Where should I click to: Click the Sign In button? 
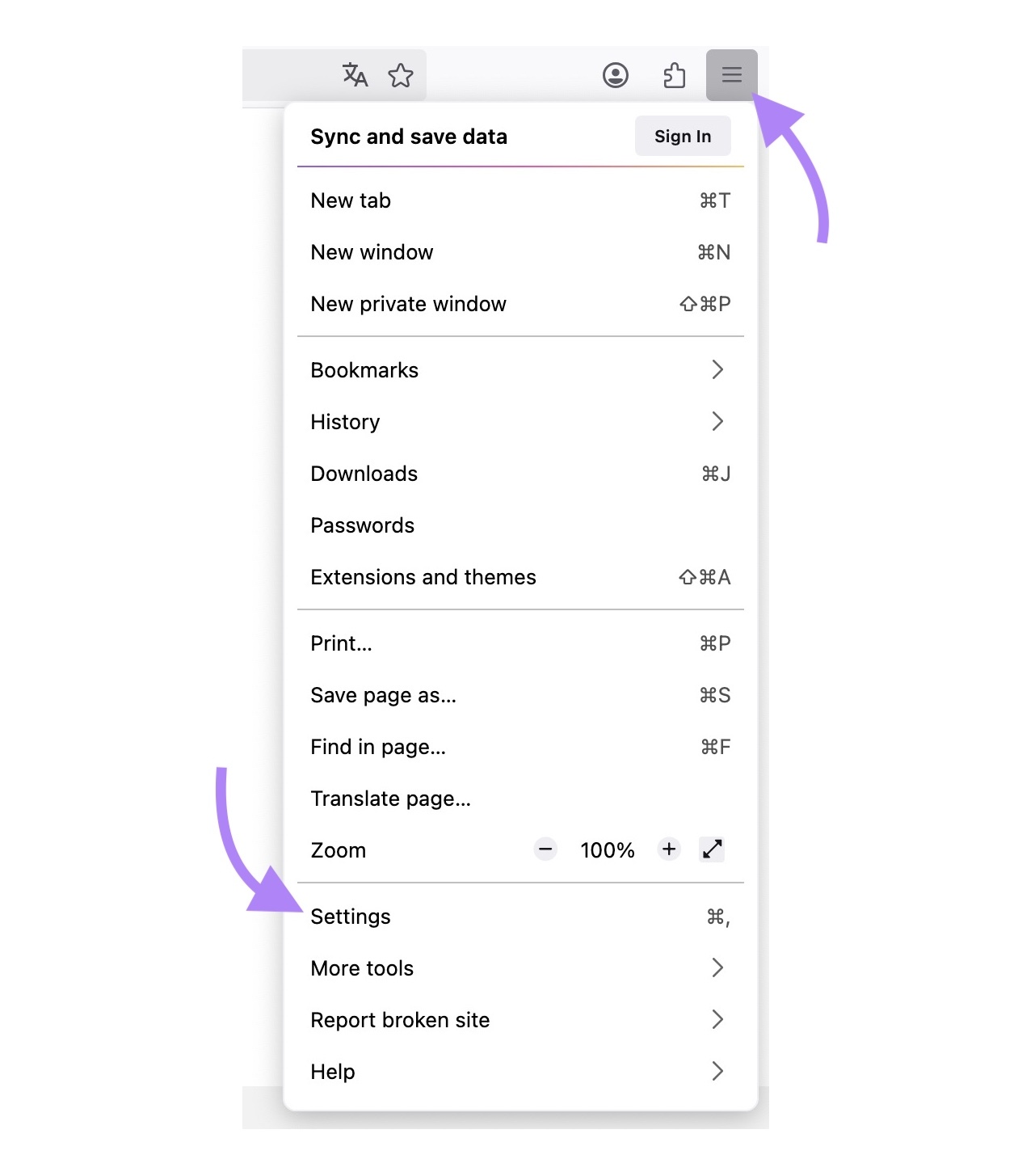click(x=683, y=136)
